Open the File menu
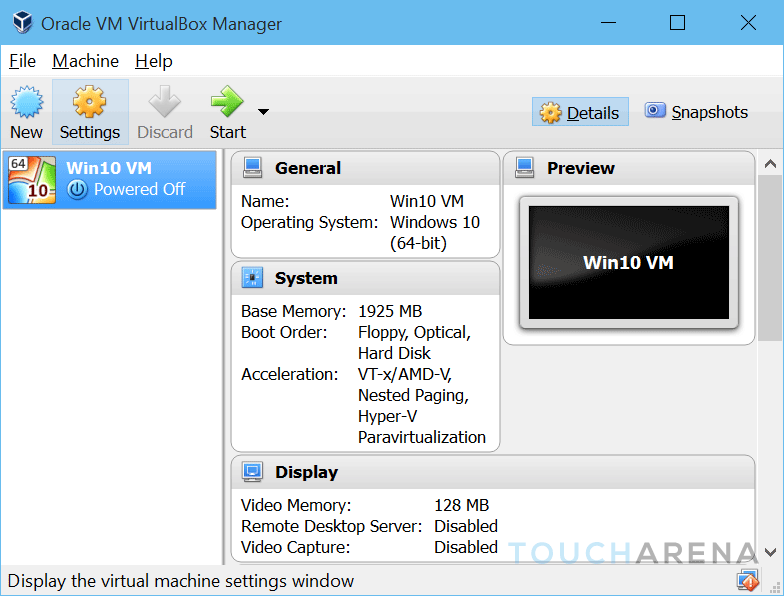Screen dimensions: 784x596 22,61
